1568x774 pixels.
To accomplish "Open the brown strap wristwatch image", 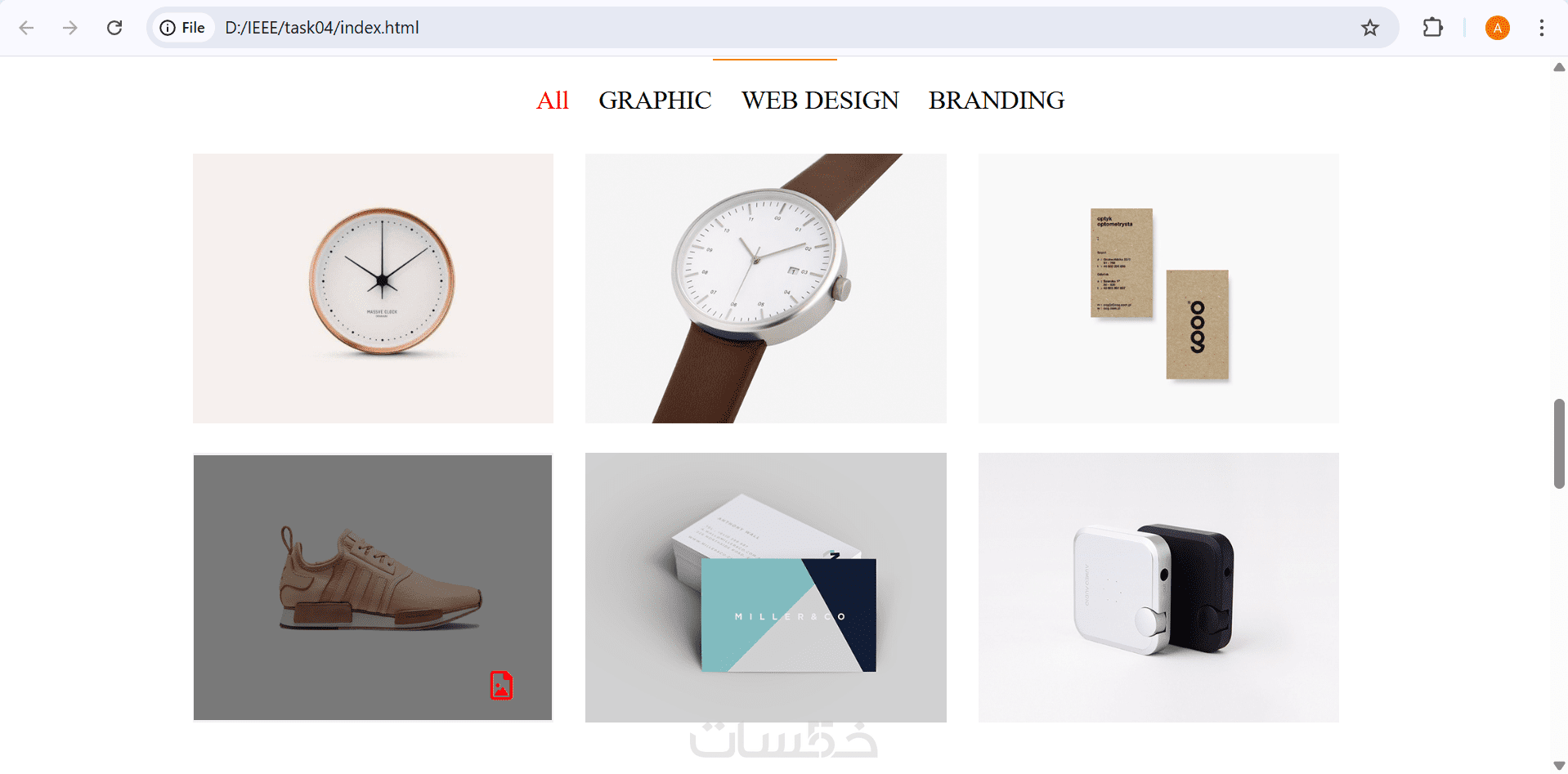I will [766, 289].
